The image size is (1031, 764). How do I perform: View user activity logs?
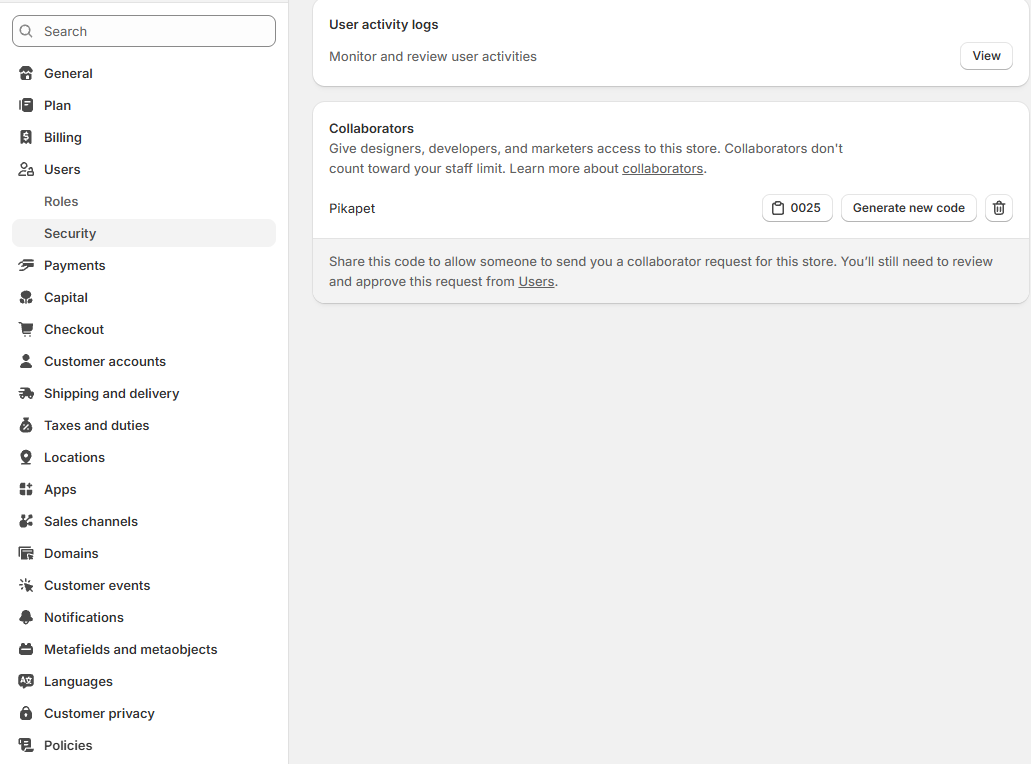click(986, 56)
